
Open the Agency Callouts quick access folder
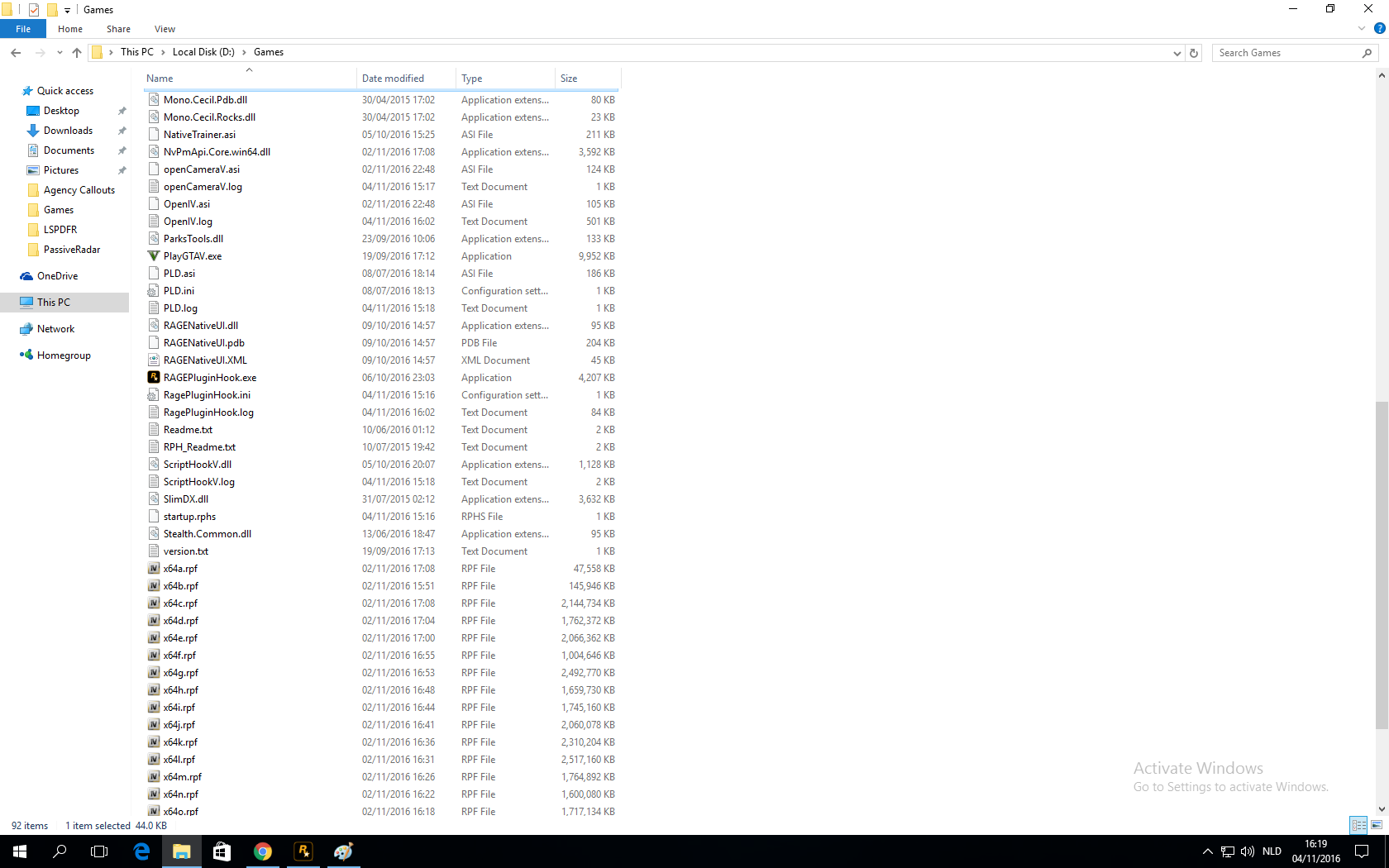click(79, 190)
